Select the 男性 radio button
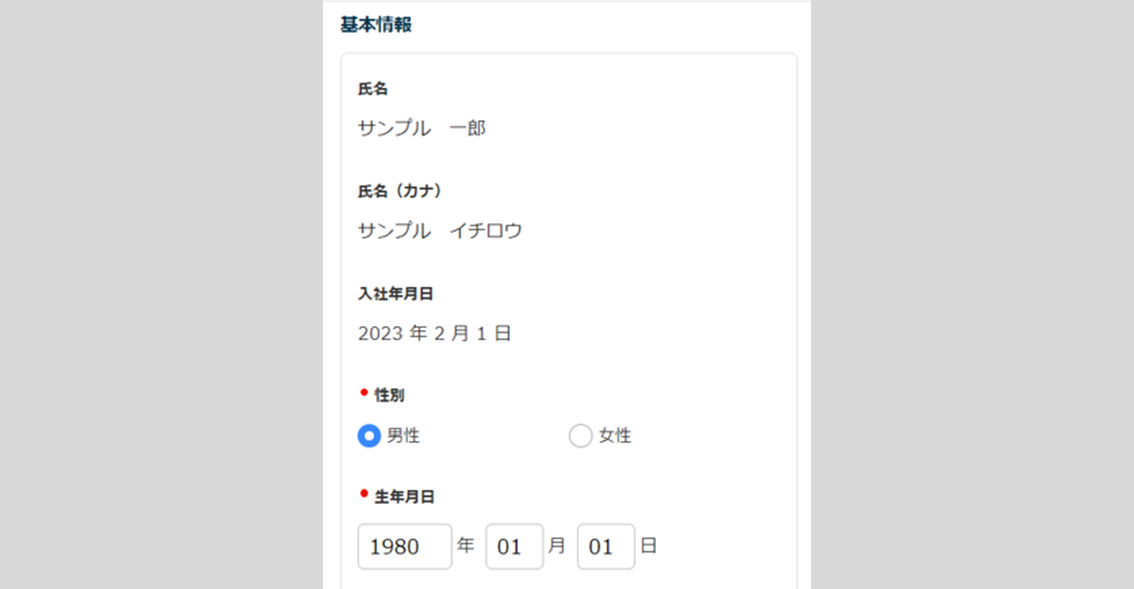 (369, 436)
